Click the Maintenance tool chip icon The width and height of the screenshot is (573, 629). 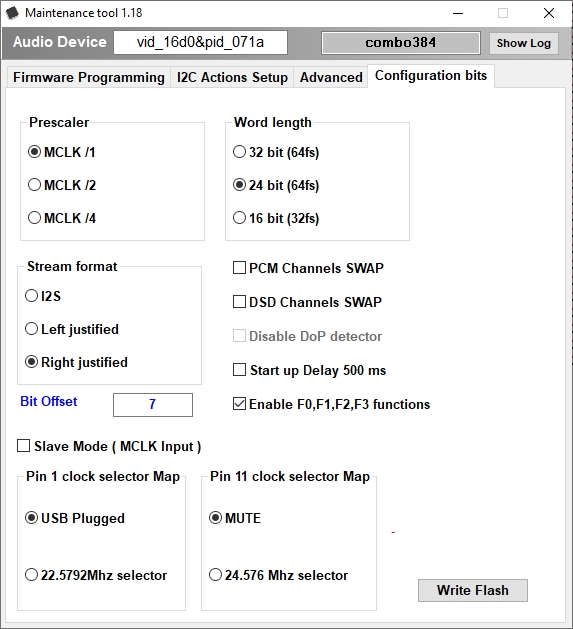(x=12, y=13)
